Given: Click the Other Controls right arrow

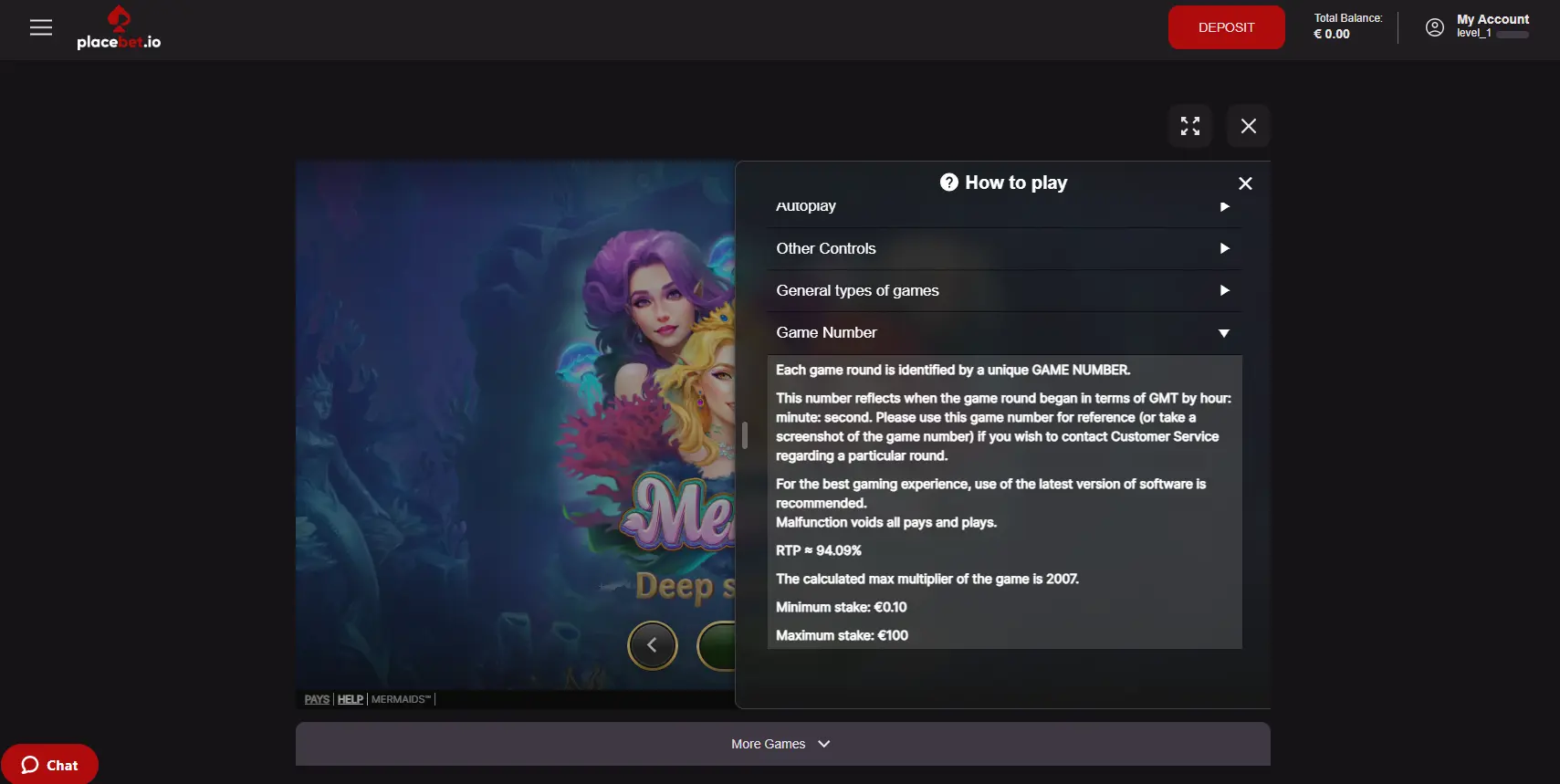Looking at the screenshot, I should [x=1225, y=248].
